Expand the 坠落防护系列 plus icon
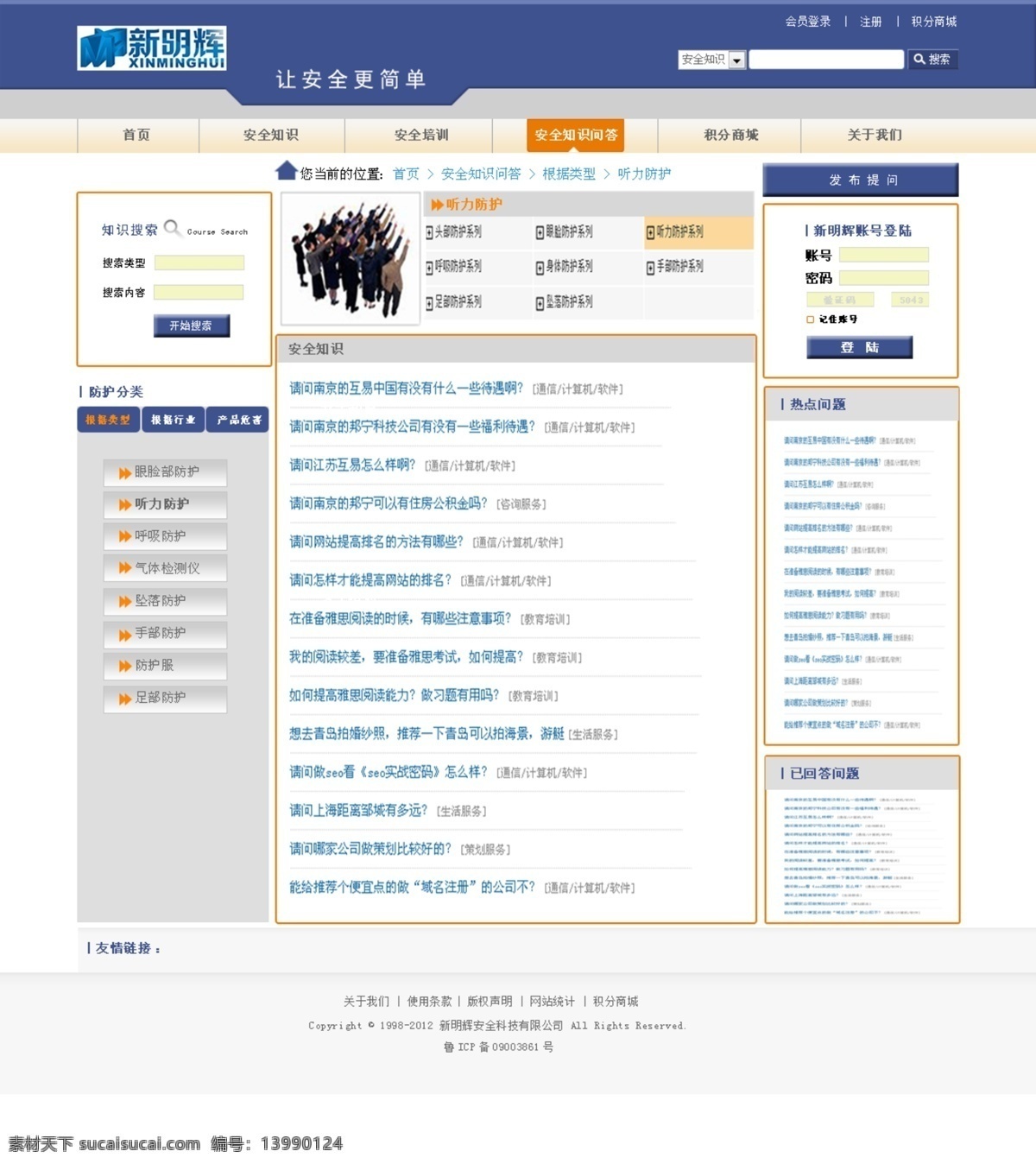 (540, 303)
